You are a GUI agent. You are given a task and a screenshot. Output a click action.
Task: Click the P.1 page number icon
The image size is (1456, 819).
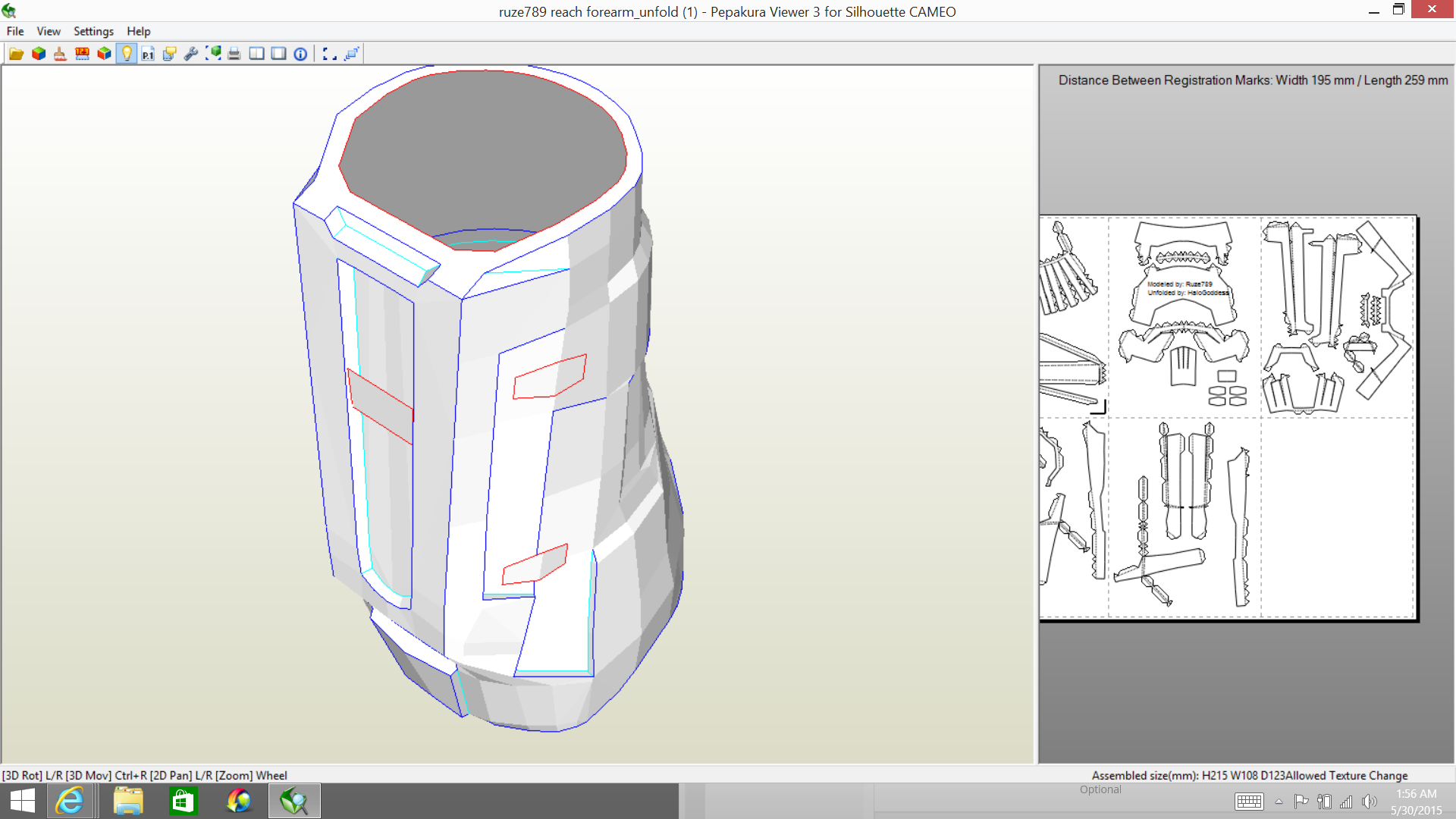tap(148, 54)
